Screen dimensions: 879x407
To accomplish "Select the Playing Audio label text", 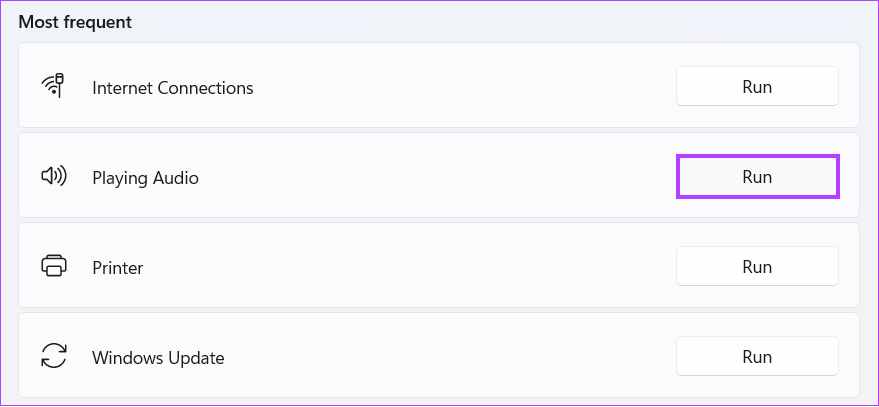I will coord(145,178).
